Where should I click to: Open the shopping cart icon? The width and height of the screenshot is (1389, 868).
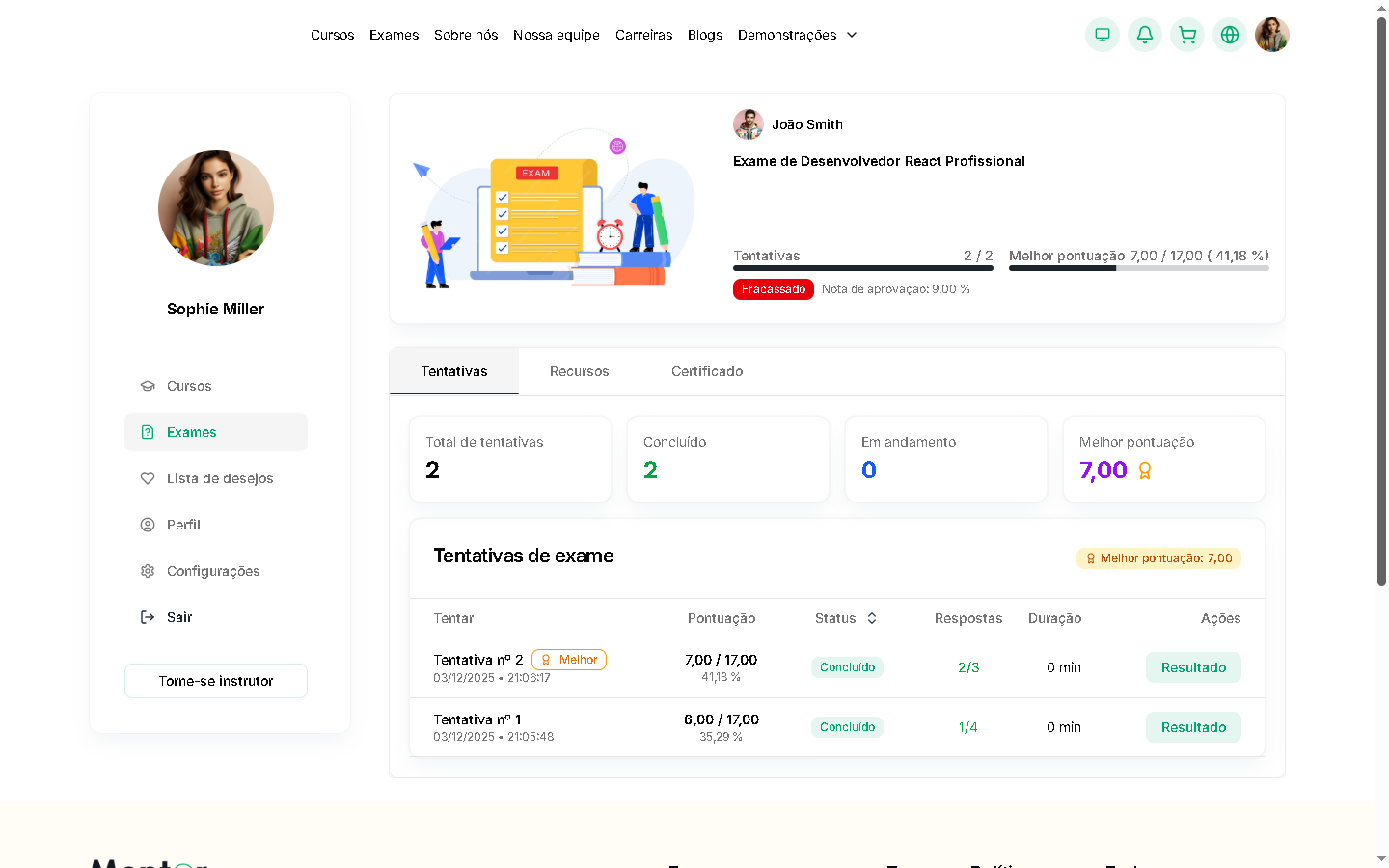[x=1186, y=35]
